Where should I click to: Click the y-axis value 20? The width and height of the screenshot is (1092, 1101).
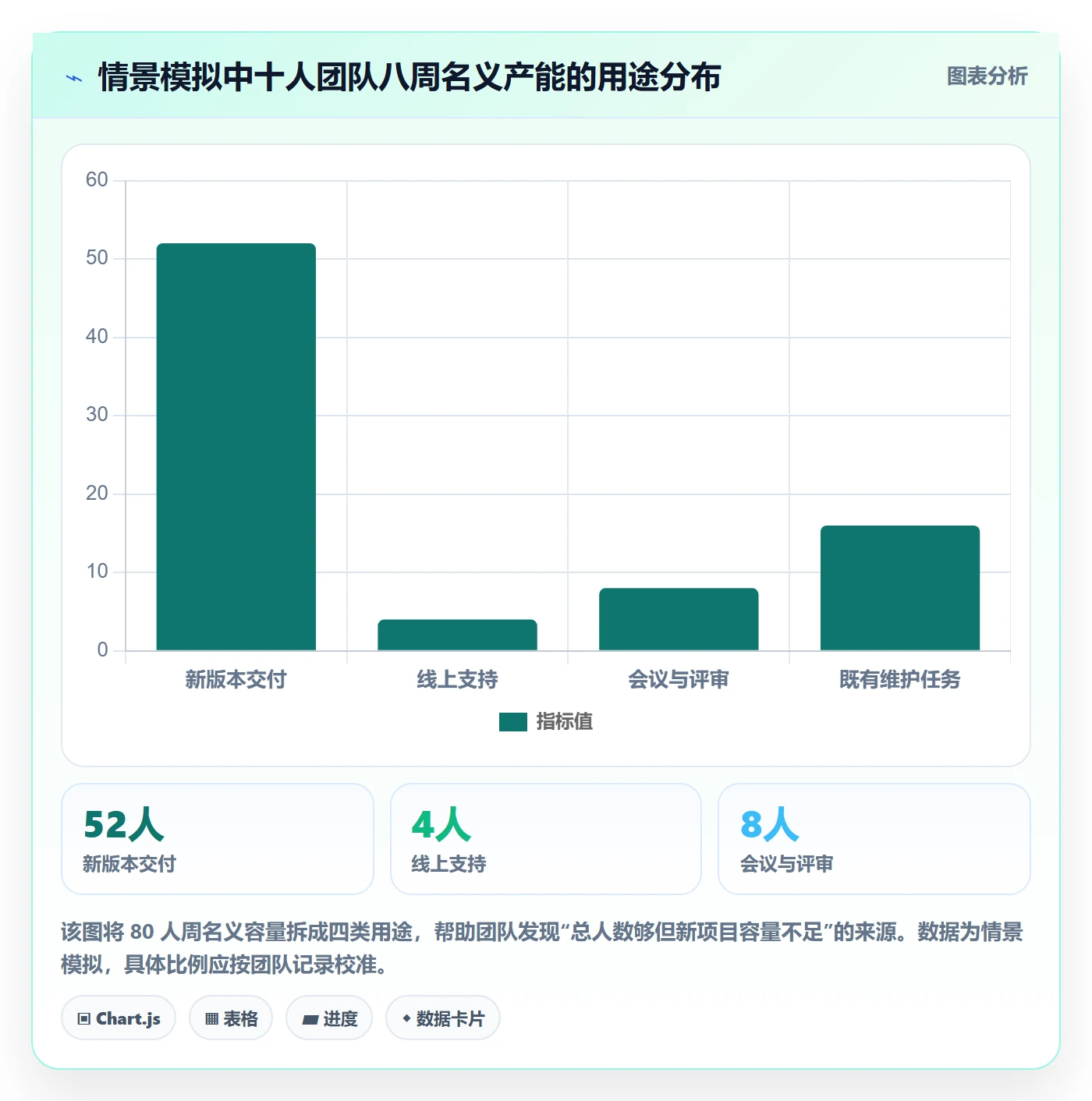[x=97, y=494]
